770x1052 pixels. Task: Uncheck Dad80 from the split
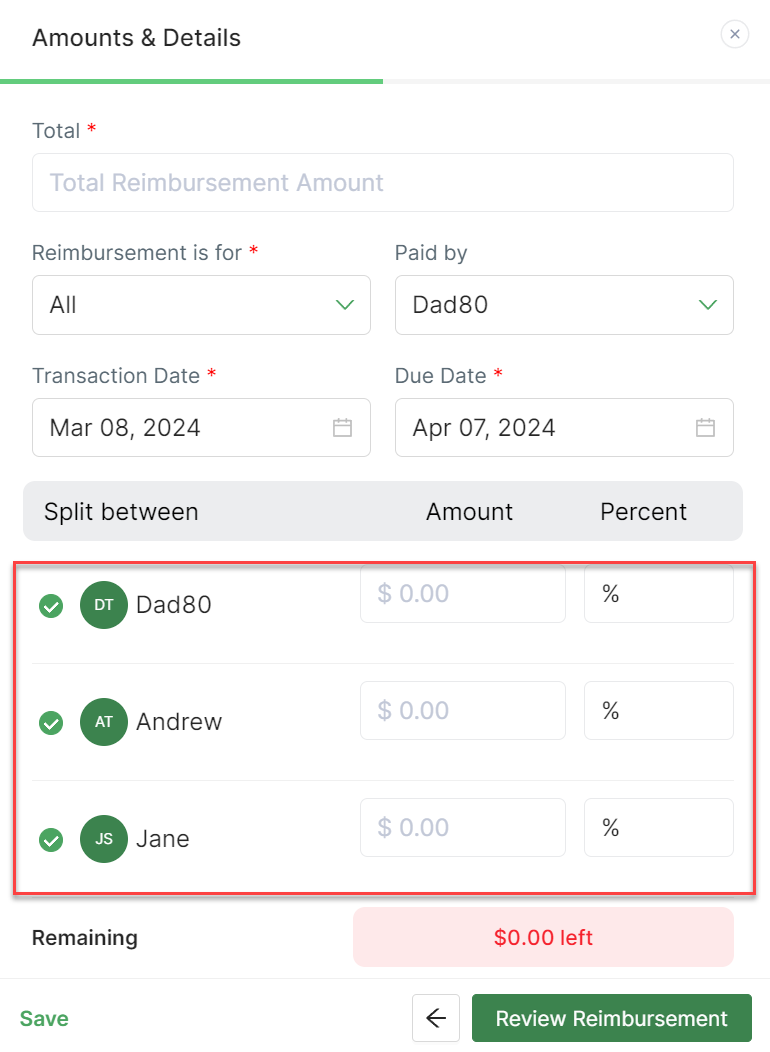pyautogui.click(x=51, y=606)
